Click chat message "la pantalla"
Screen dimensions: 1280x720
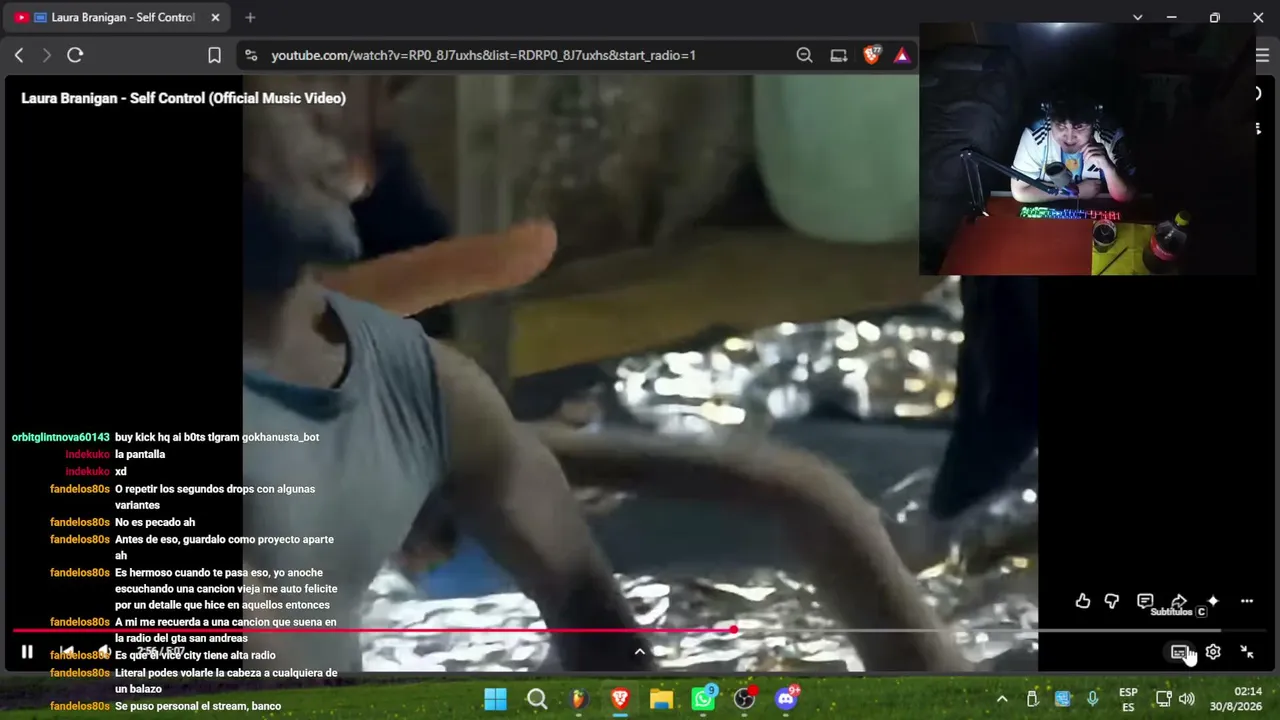(x=140, y=454)
